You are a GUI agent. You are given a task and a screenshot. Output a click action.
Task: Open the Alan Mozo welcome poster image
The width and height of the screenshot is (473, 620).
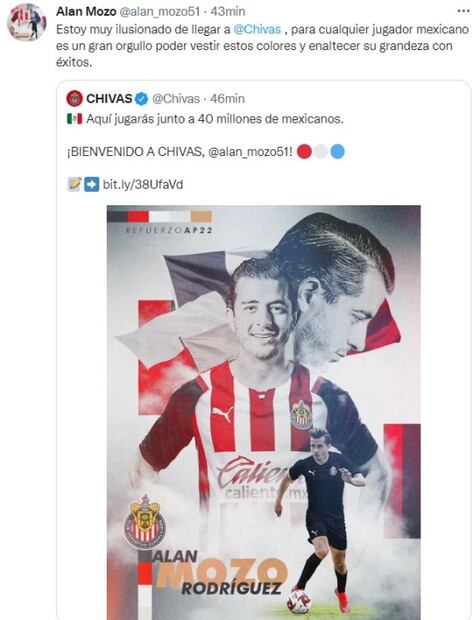[264, 412]
